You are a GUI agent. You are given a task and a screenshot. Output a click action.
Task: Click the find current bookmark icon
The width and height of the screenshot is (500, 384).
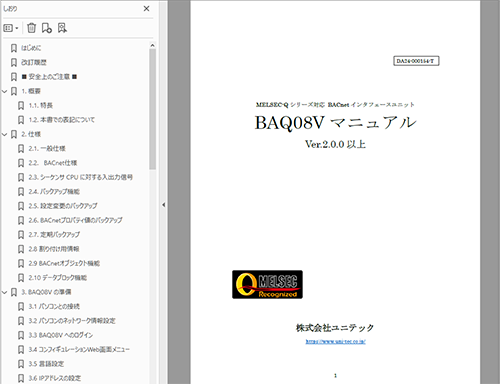(x=62, y=28)
